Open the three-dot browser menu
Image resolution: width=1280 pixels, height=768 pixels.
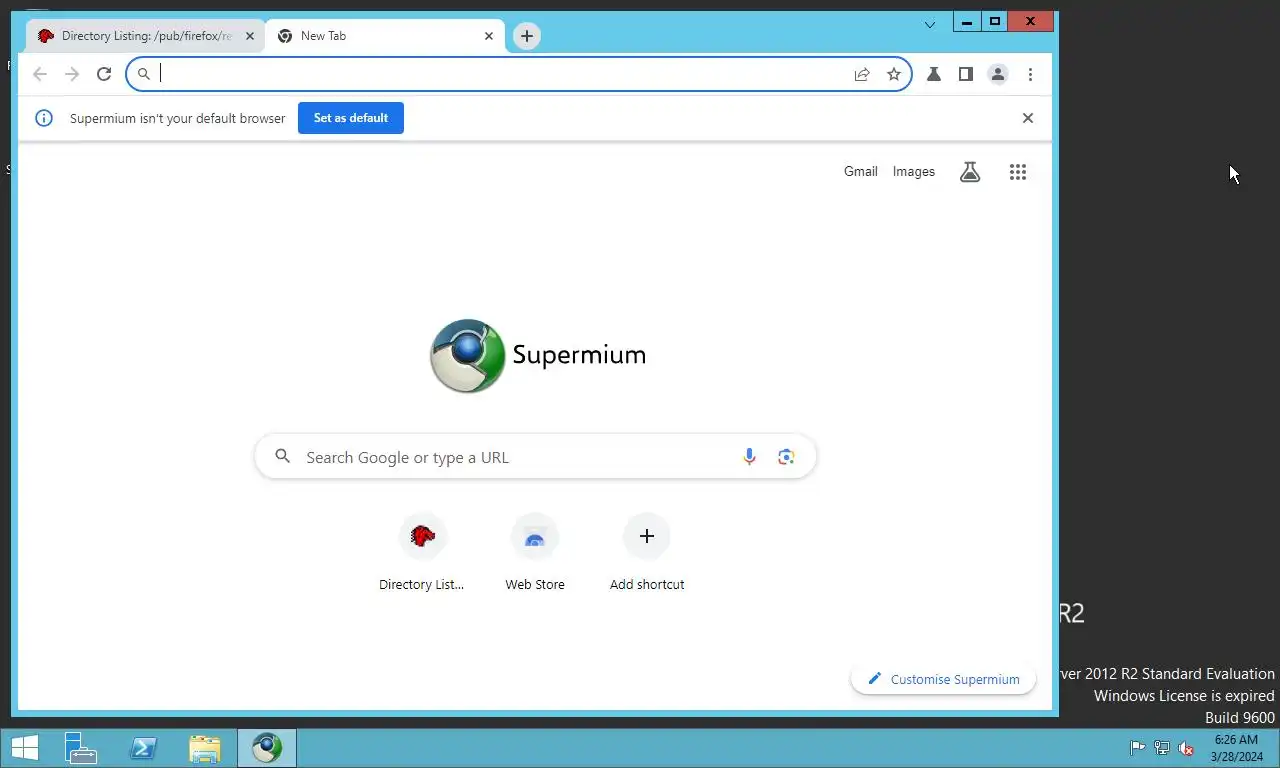click(1030, 74)
